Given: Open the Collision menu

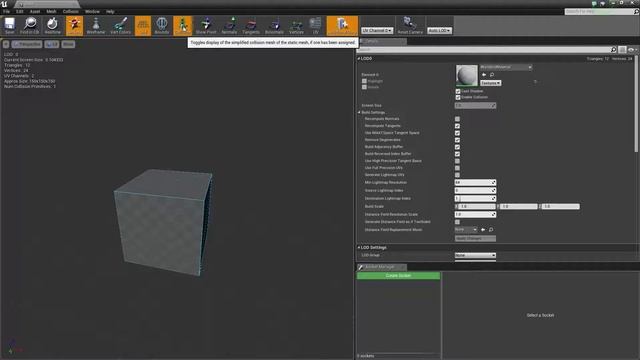Looking at the screenshot, I should [71, 11].
